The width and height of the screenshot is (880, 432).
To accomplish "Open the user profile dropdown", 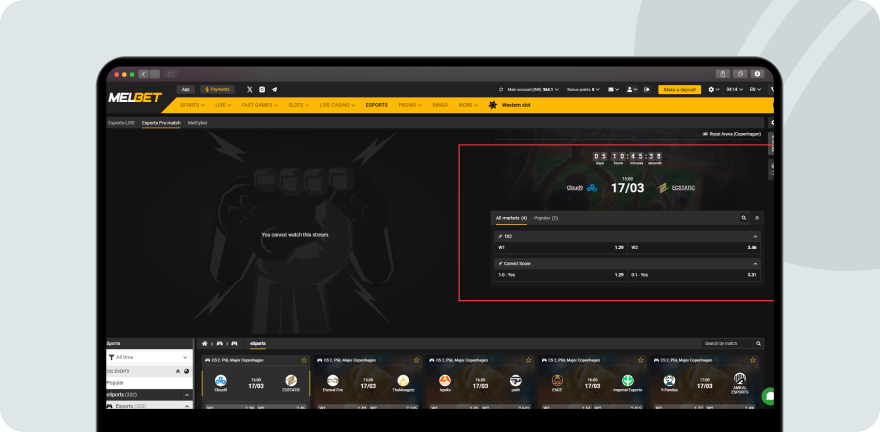I will tap(632, 89).
